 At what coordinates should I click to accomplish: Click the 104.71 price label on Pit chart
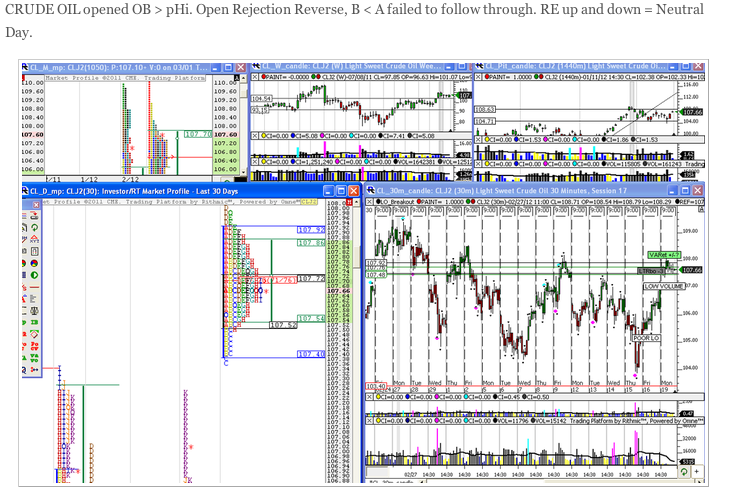pos(485,122)
